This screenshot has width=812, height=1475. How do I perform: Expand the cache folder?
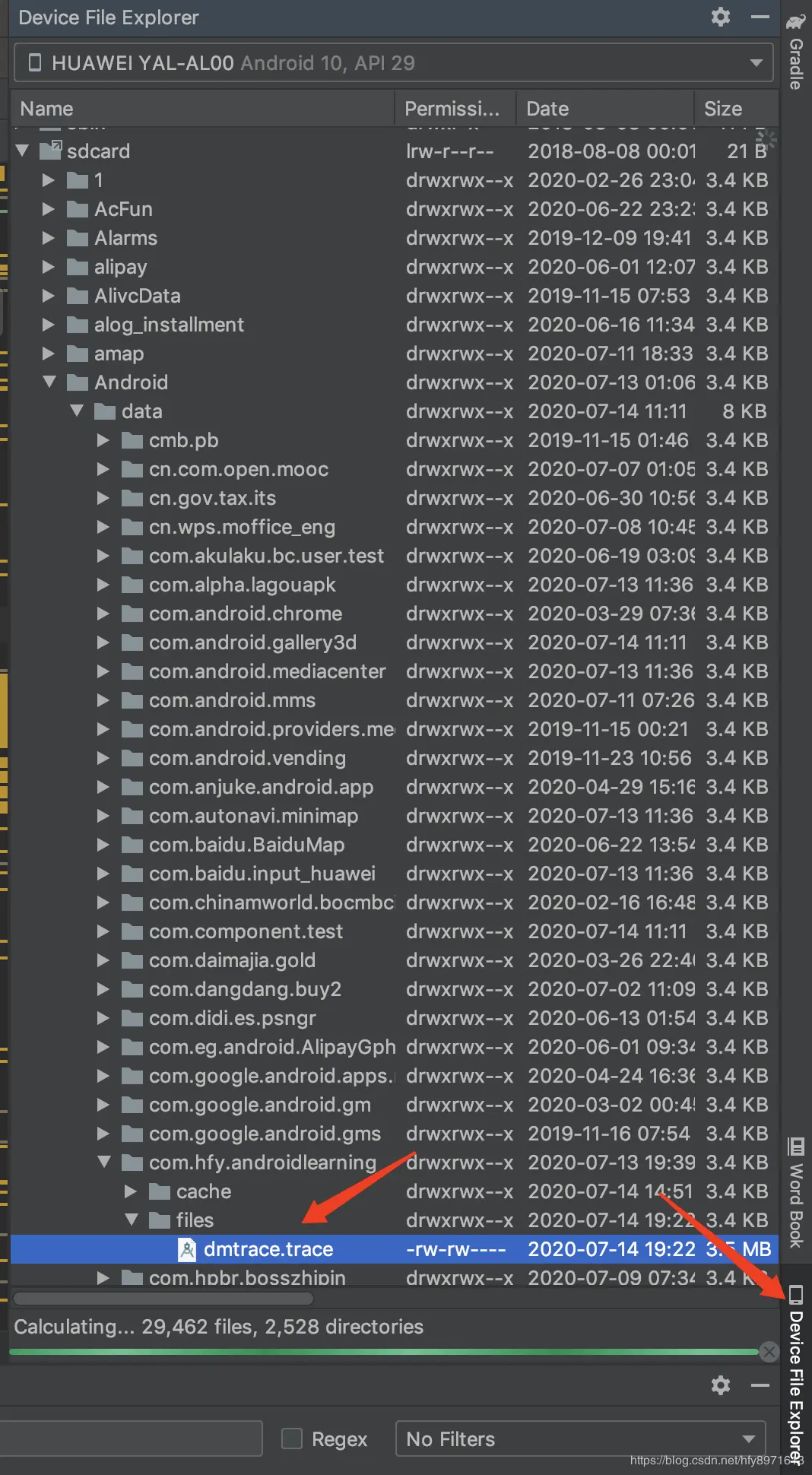(131, 1191)
